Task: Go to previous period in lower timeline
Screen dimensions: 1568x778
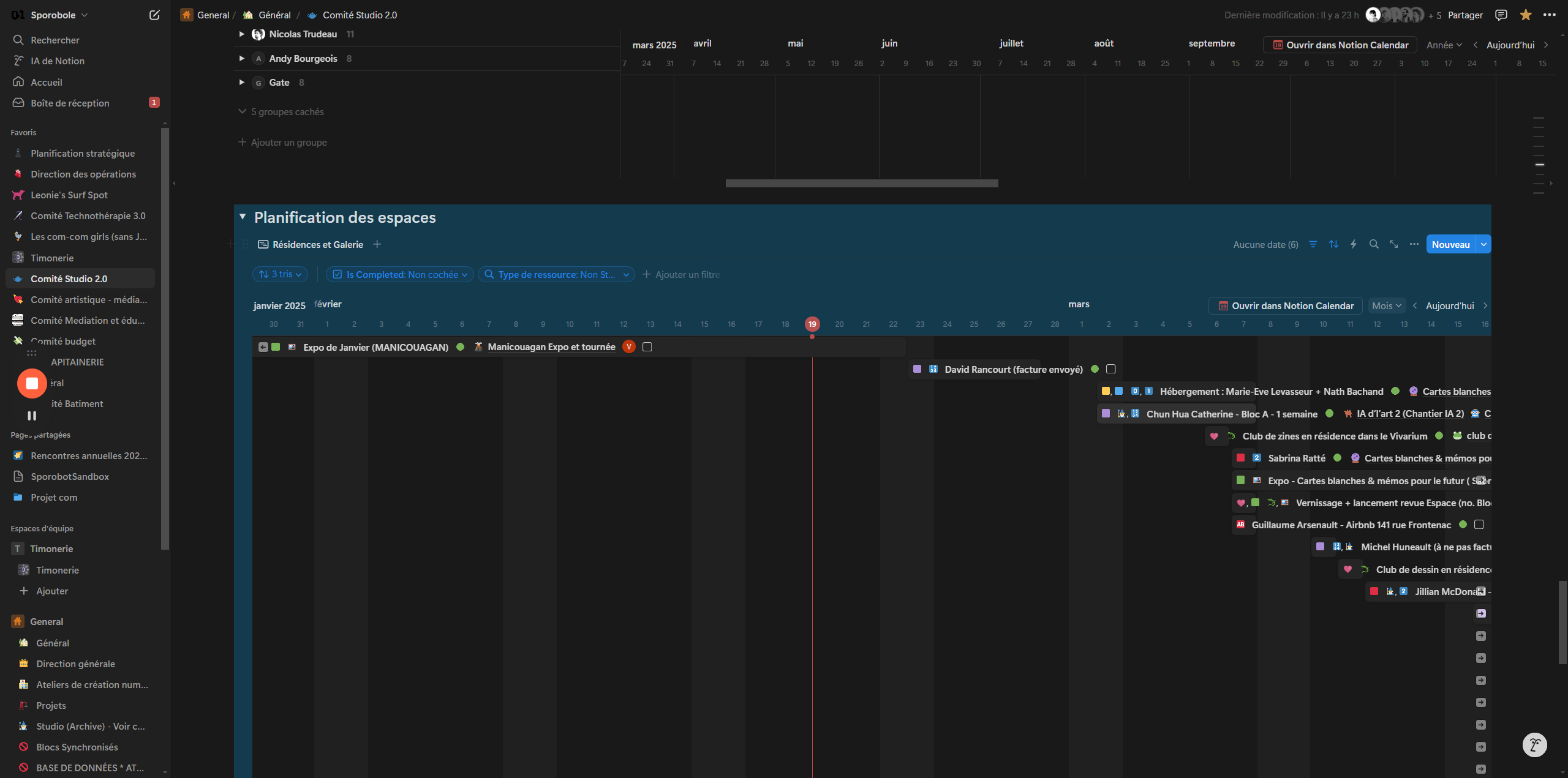Action: tap(1415, 305)
